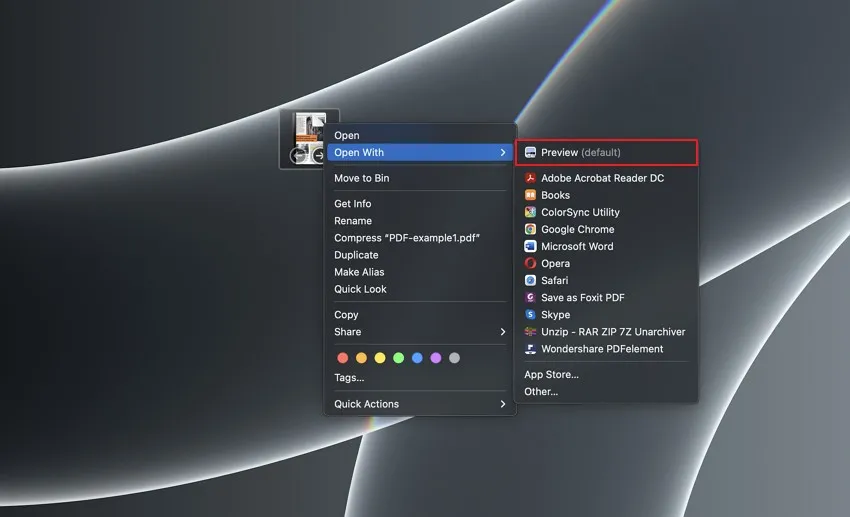This screenshot has height=517, width=850.
Task: Apply the purple tag color
Action: pos(436,358)
